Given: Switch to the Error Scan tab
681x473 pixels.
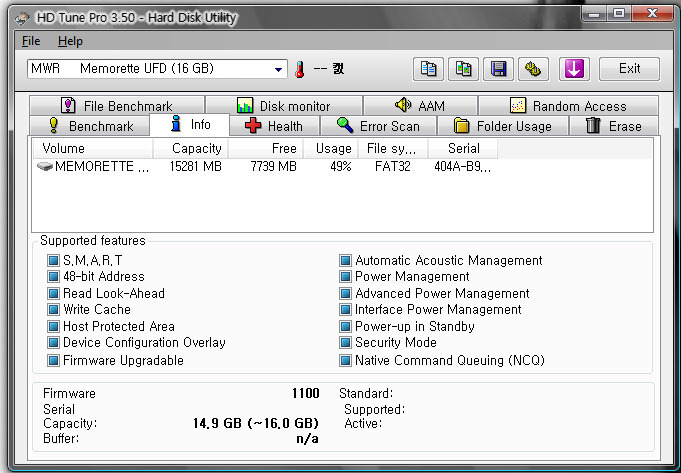Looking at the screenshot, I should [378, 126].
